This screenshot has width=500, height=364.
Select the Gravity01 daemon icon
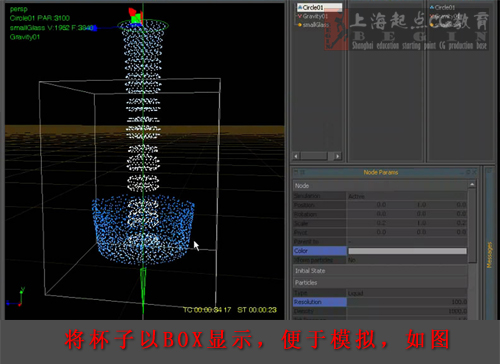pyautogui.click(x=300, y=16)
